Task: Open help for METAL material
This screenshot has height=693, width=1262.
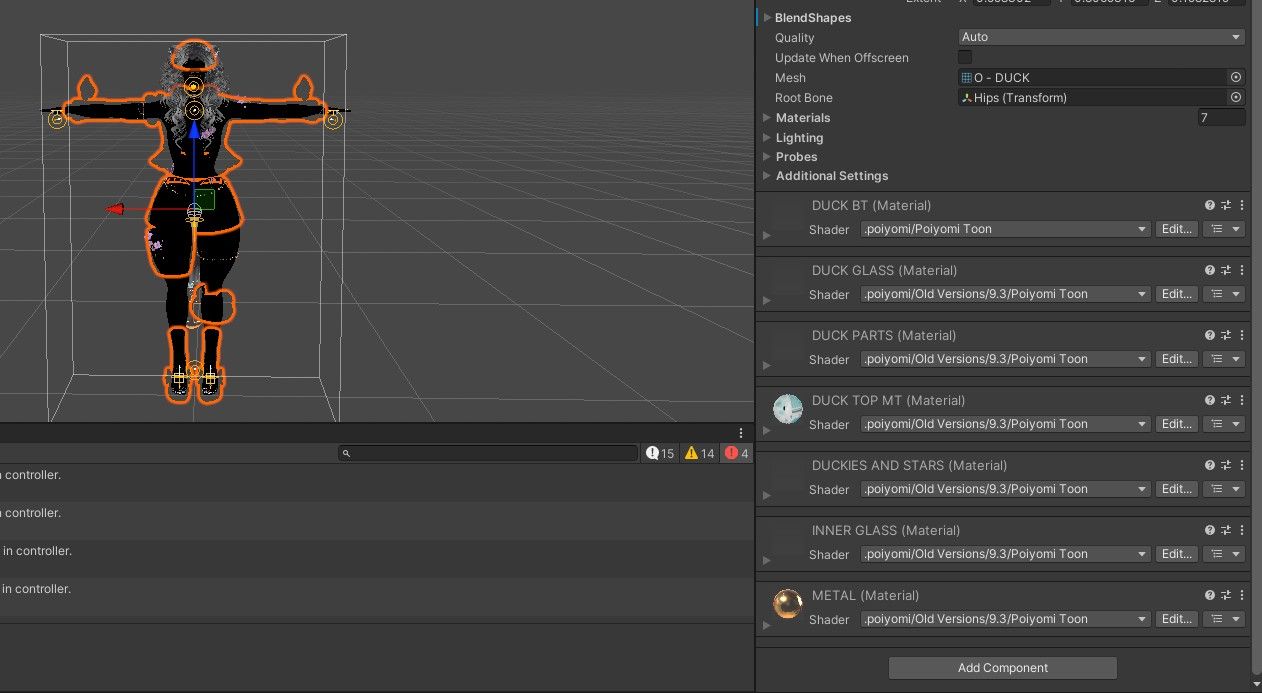Action: (1210, 595)
